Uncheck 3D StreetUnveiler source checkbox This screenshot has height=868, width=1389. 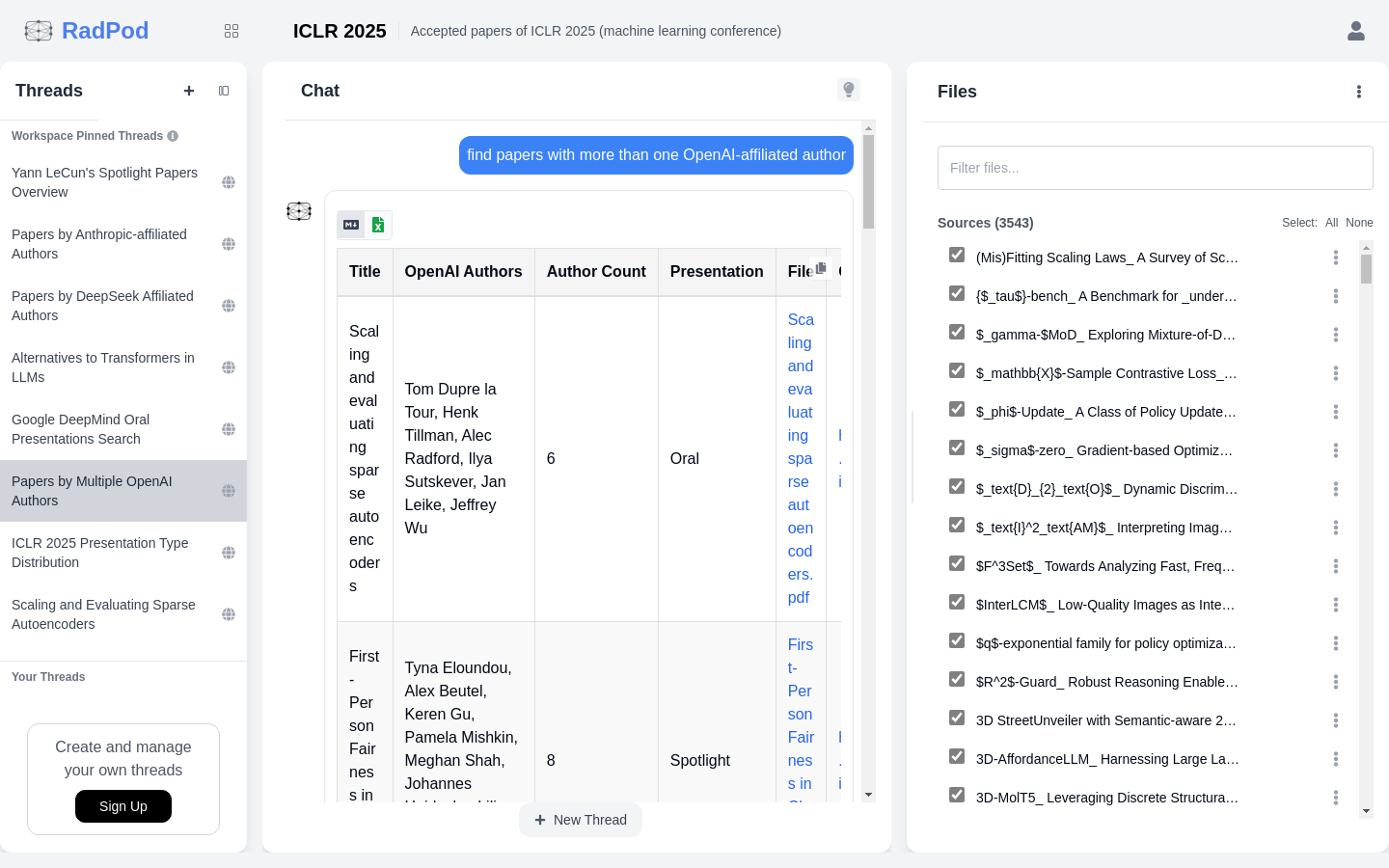[957, 718]
